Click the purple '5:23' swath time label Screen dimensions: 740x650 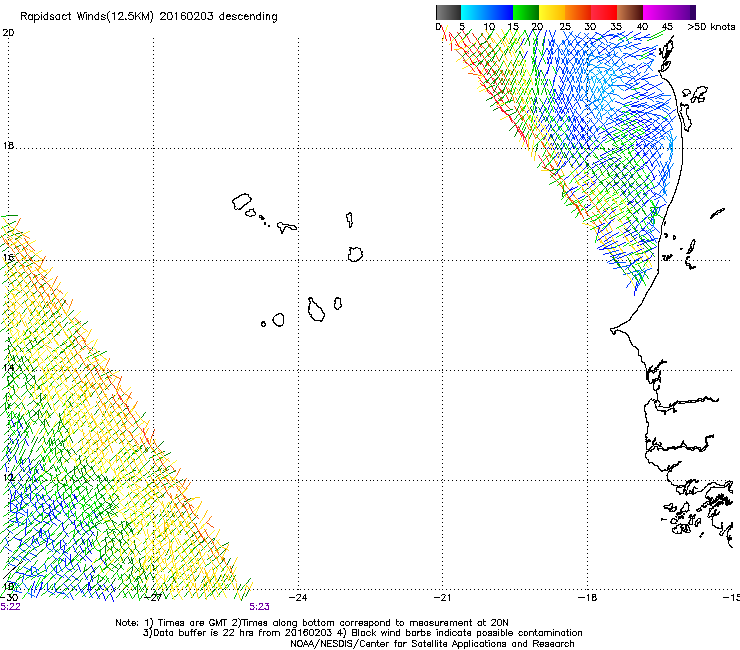coord(260,607)
